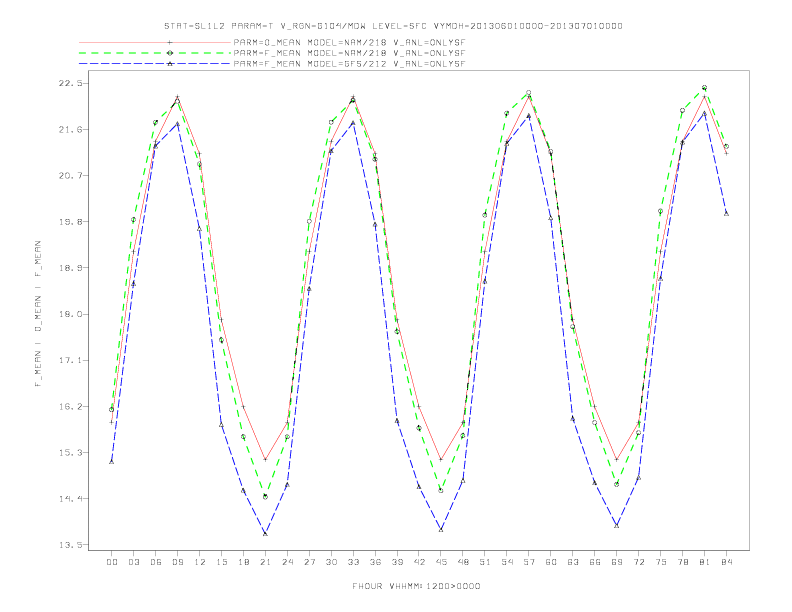Click the y-axis title F_MEAN | O_MEAN | F_MEAN
This screenshot has width=792, height=612.
(37, 314)
